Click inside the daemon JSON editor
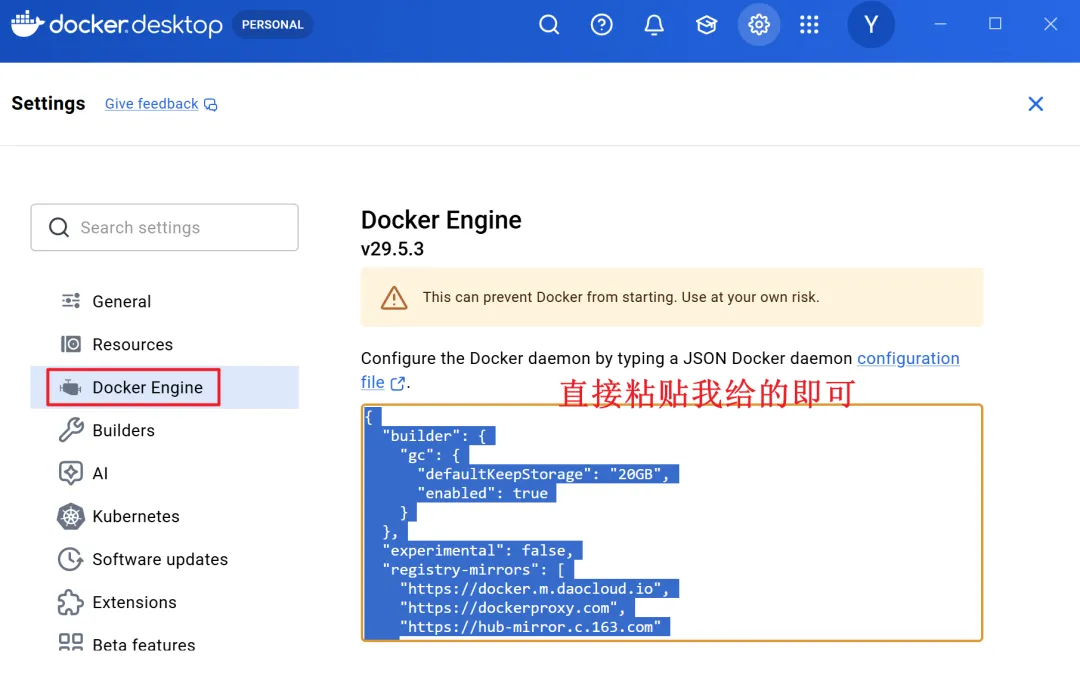This screenshot has height=700, width=1080. tap(672, 523)
